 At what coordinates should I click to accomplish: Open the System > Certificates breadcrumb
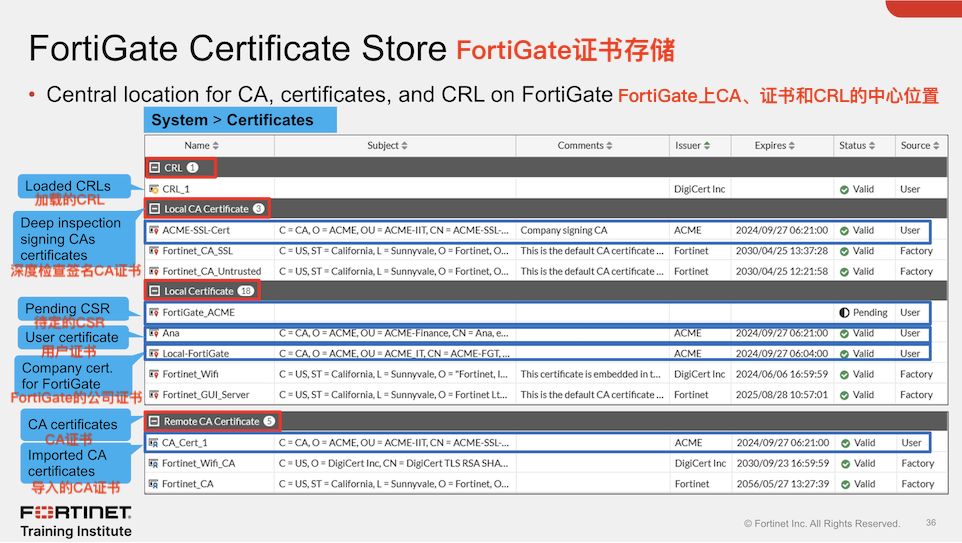(x=240, y=120)
